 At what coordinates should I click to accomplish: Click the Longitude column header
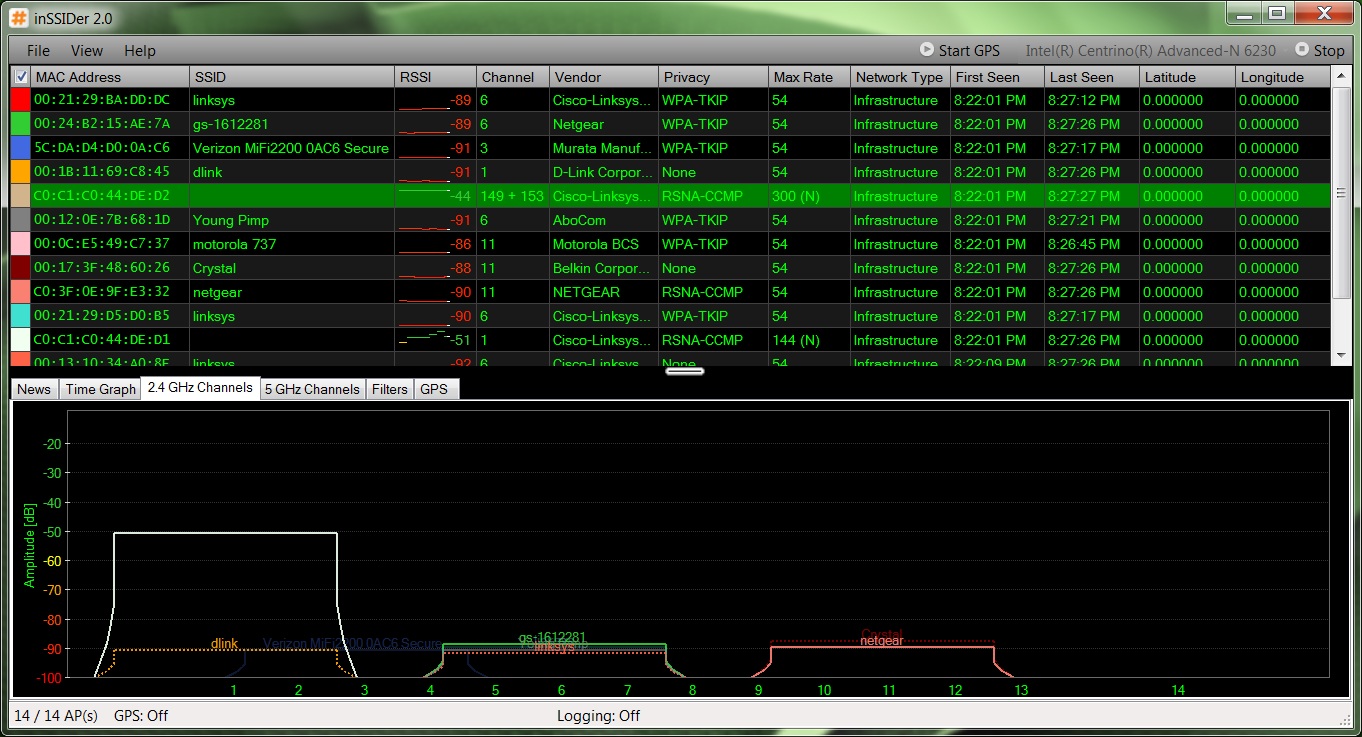(x=1283, y=77)
